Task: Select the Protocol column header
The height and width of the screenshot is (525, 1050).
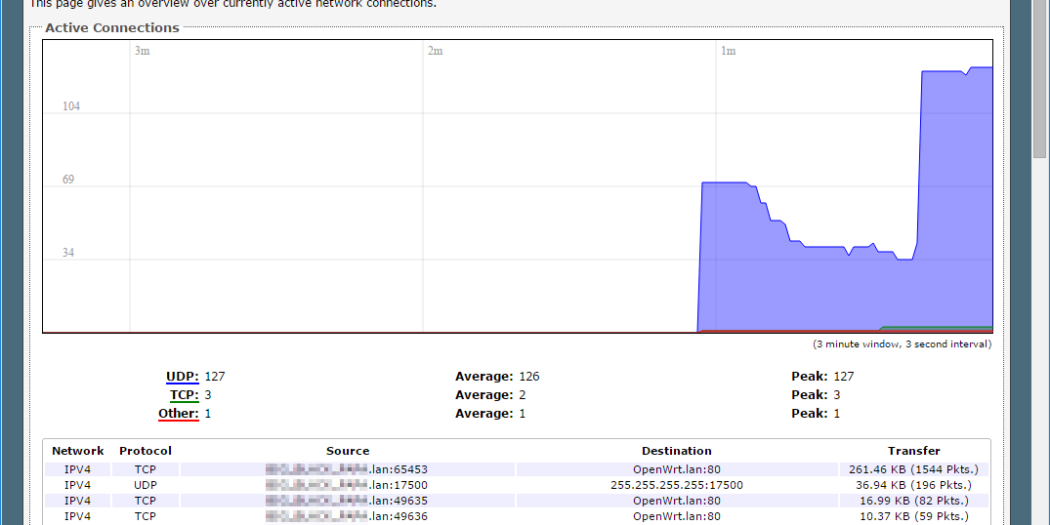Action: [x=145, y=451]
